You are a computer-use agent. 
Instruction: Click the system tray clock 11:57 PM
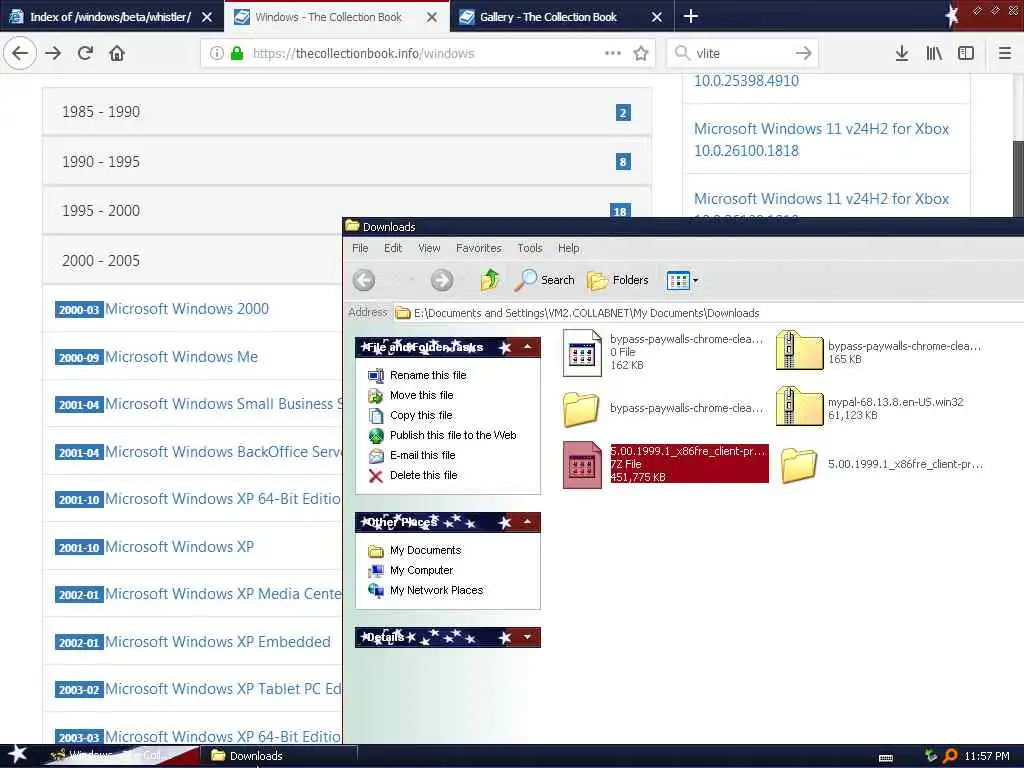pos(987,756)
